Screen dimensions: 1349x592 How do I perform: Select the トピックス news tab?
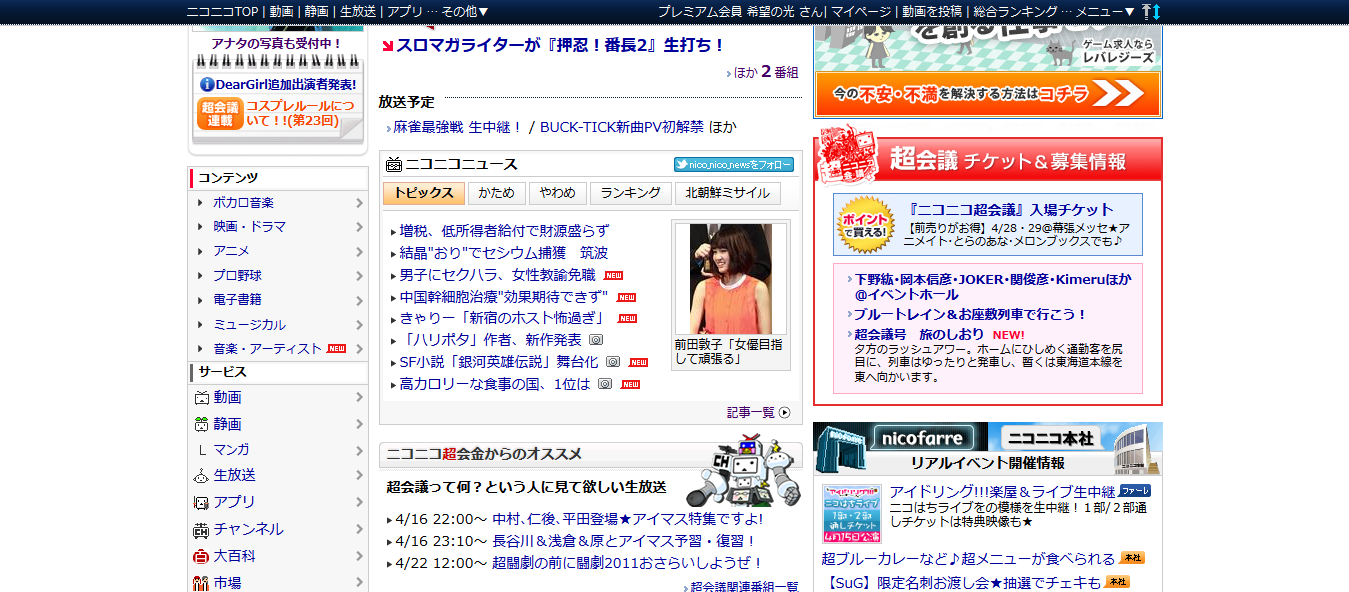pyautogui.click(x=423, y=193)
